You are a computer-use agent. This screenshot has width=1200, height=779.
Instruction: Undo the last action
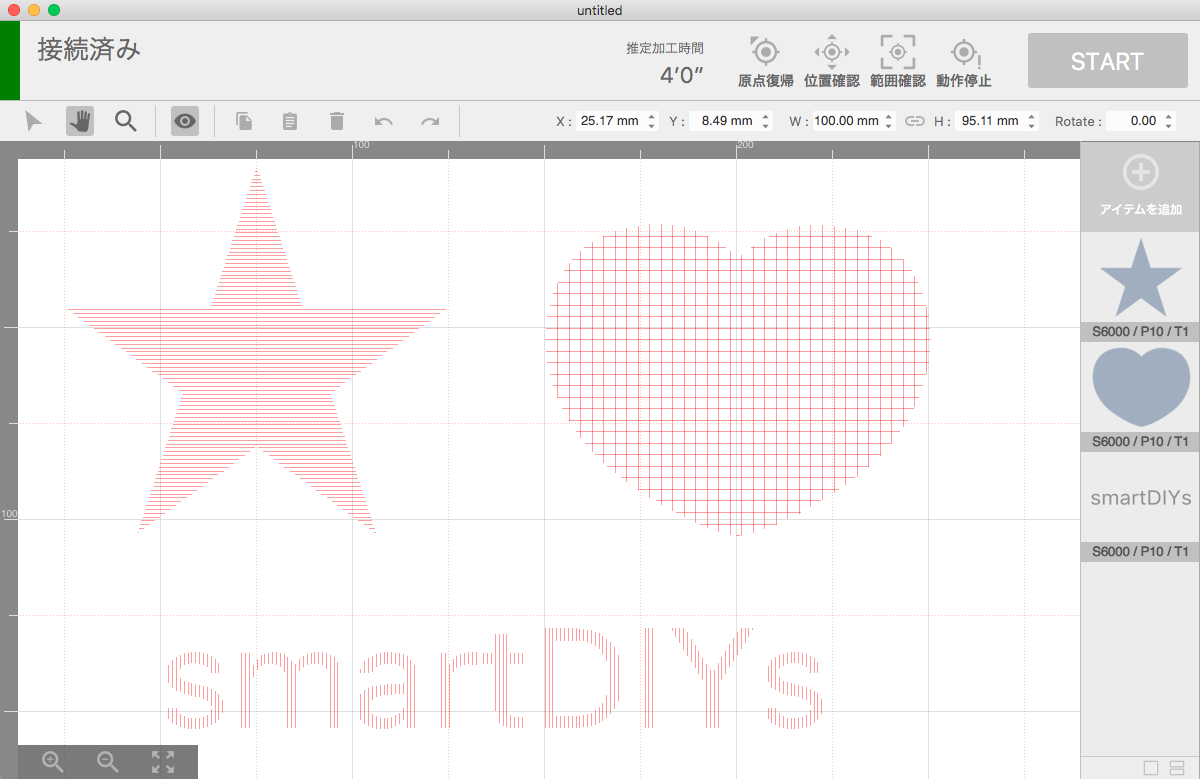(x=384, y=121)
